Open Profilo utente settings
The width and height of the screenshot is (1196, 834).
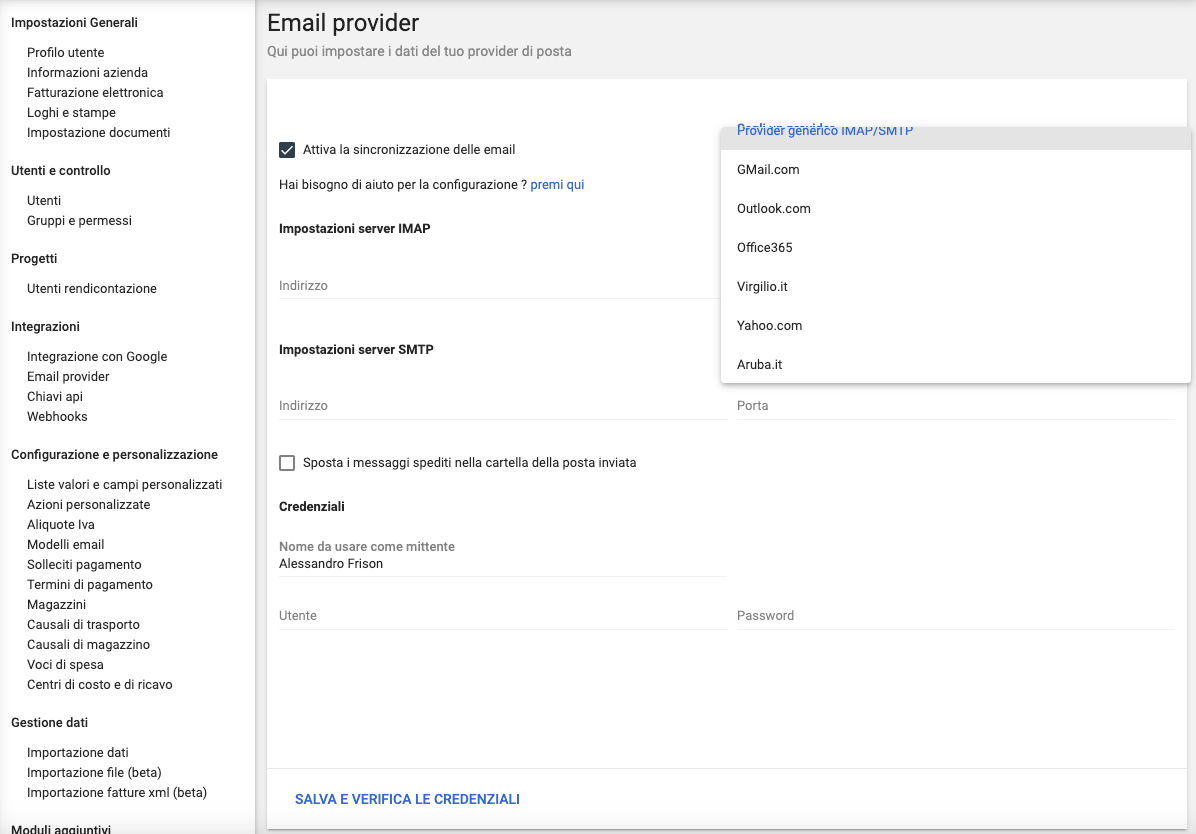tap(66, 53)
